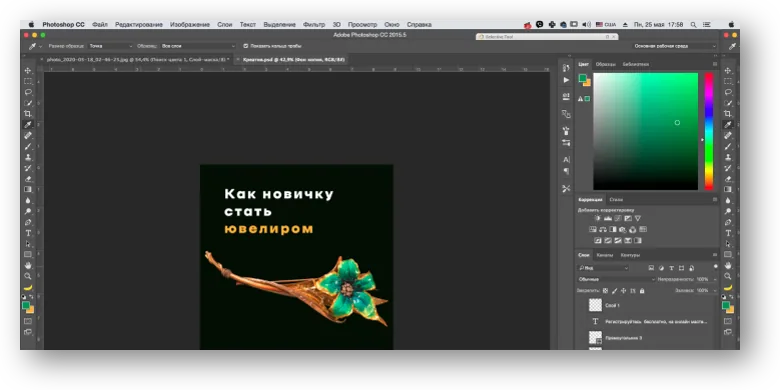780x390 pixels.
Task: Select the Blur tool in left toolbar
Action: (x=28, y=200)
